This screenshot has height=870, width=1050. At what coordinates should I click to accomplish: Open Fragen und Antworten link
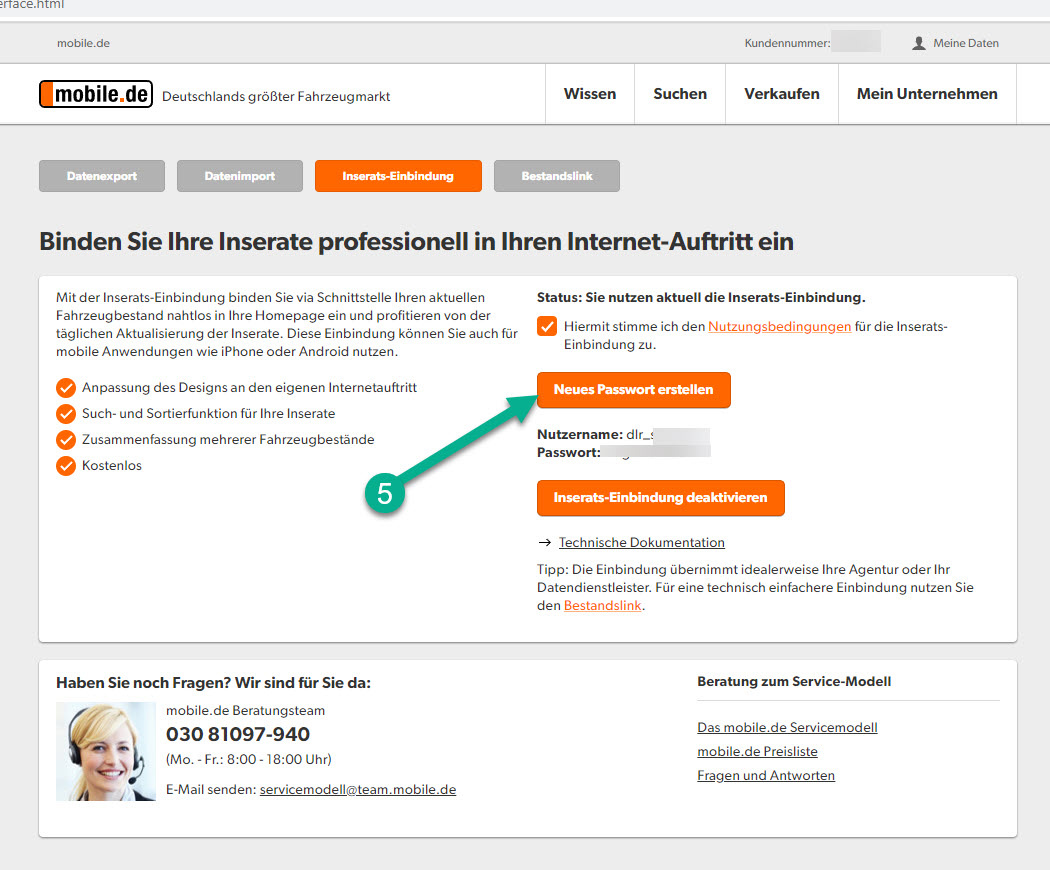(x=766, y=776)
